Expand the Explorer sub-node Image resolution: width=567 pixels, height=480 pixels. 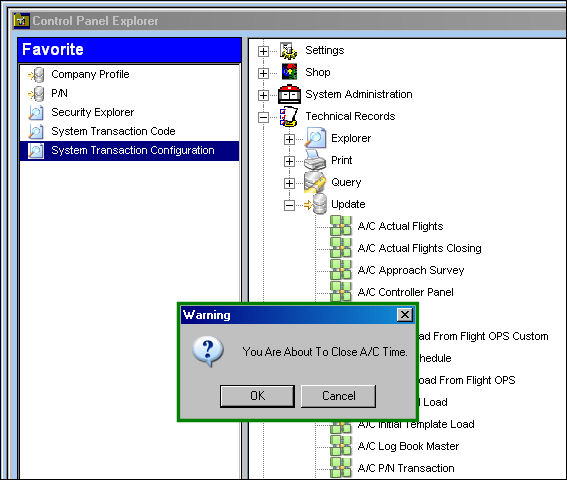pyautogui.click(x=289, y=139)
